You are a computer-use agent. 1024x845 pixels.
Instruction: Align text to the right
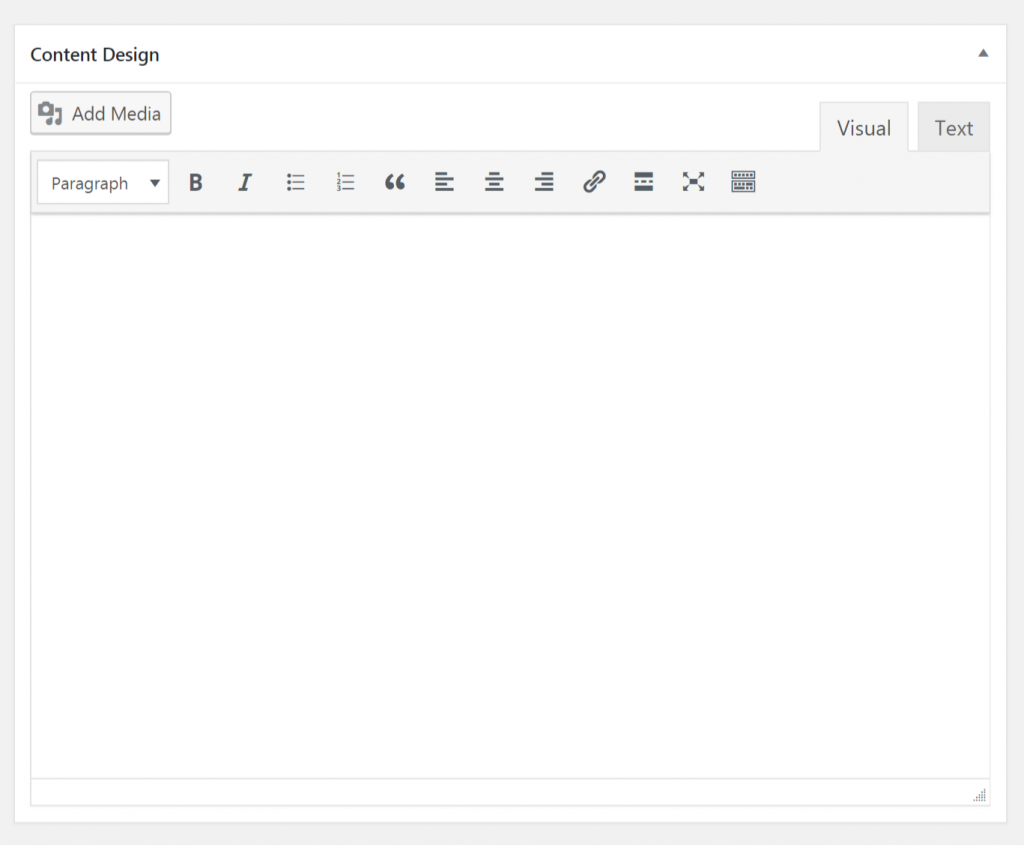544,182
